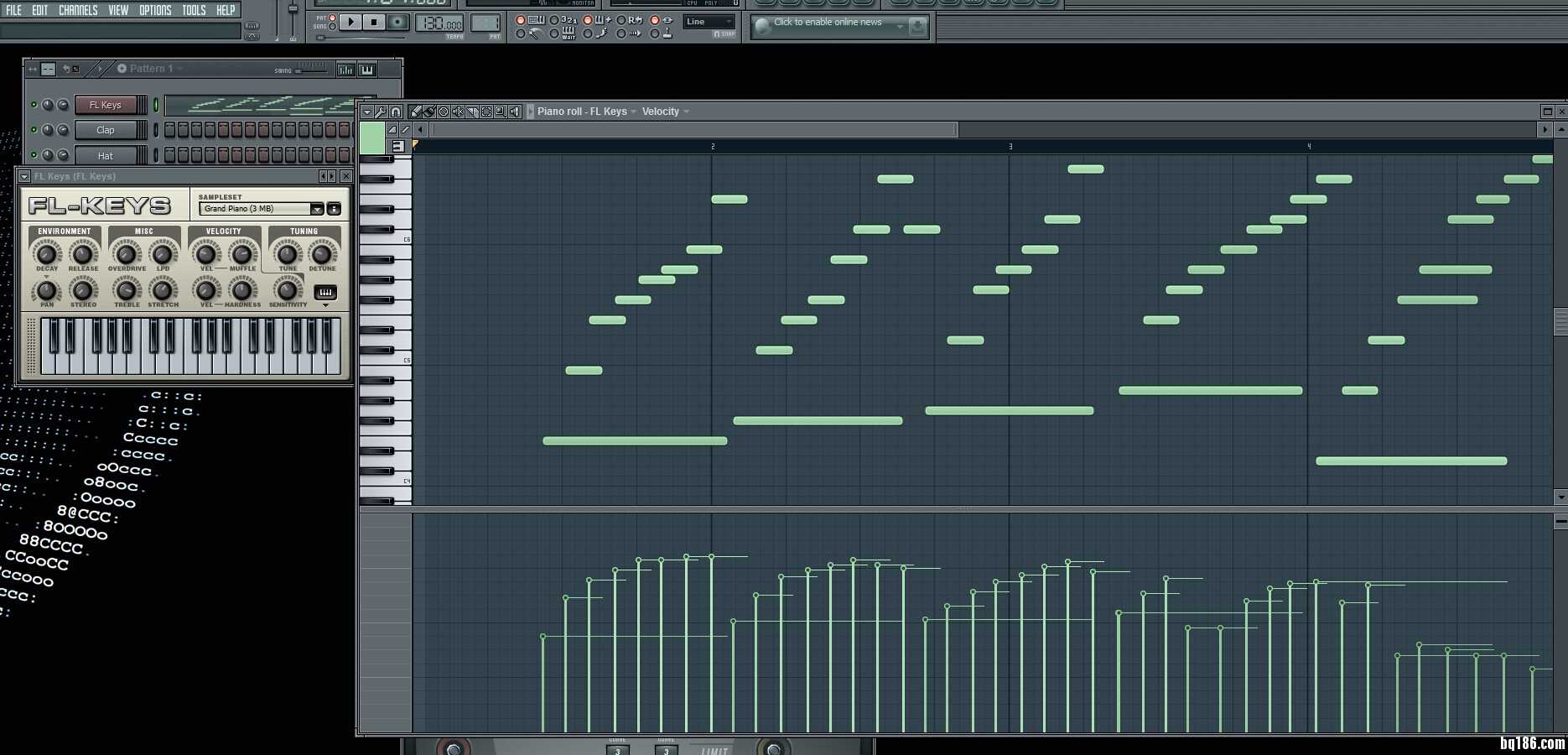1568x755 pixels.
Task: Open the Grand Piano sampleset dropdown
Action: click(x=317, y=209)
